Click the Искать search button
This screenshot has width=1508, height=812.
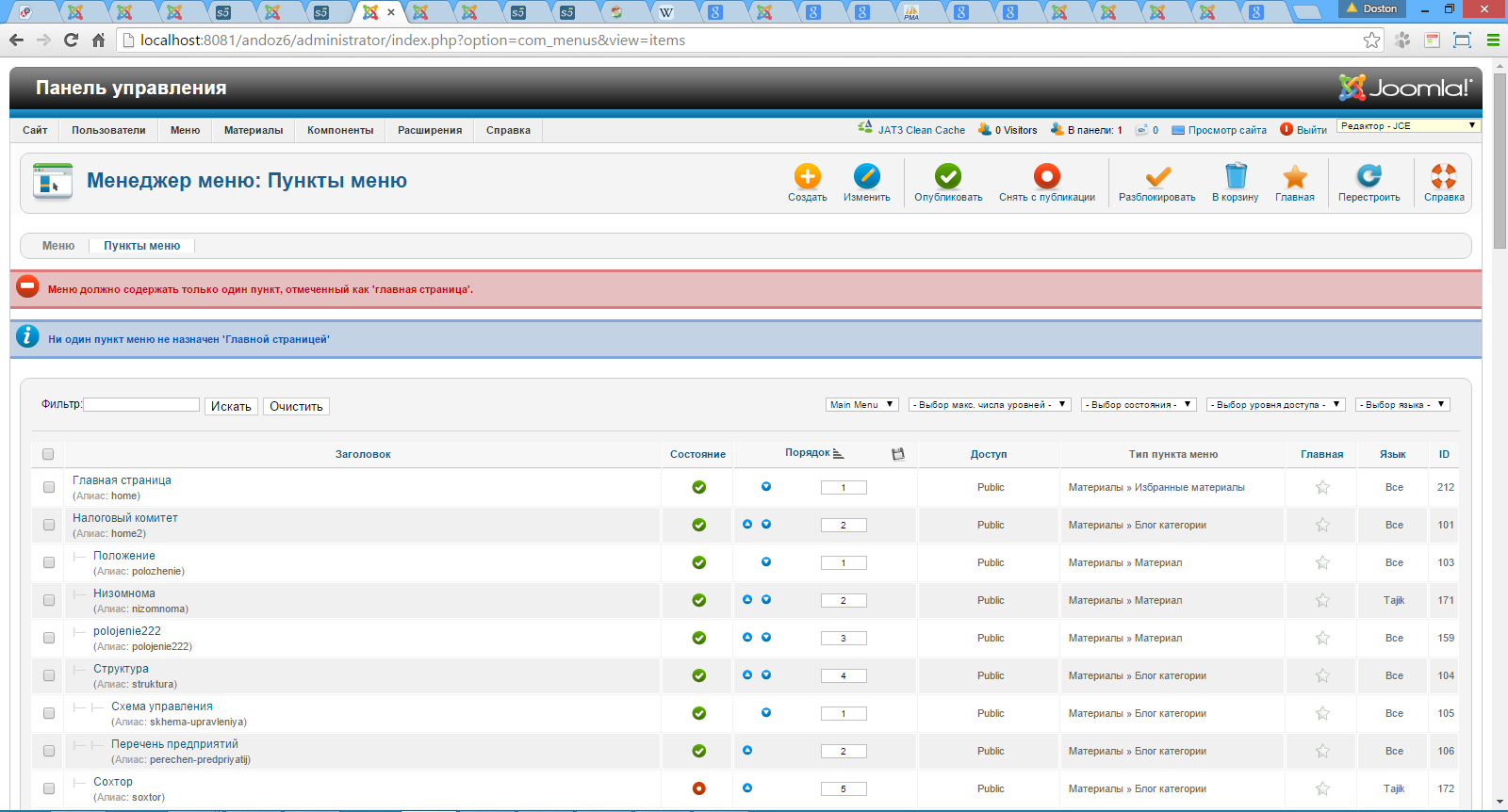tap(231, 406)
